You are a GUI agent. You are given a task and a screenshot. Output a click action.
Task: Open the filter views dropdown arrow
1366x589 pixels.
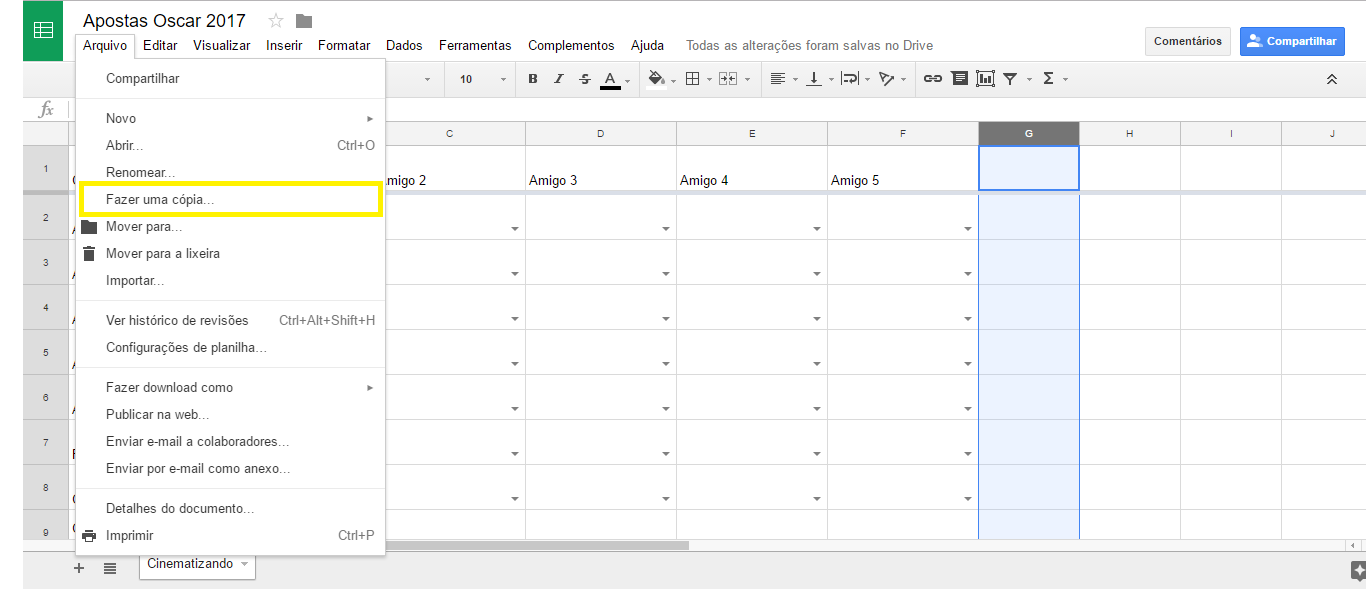[x=1029, y=80]
